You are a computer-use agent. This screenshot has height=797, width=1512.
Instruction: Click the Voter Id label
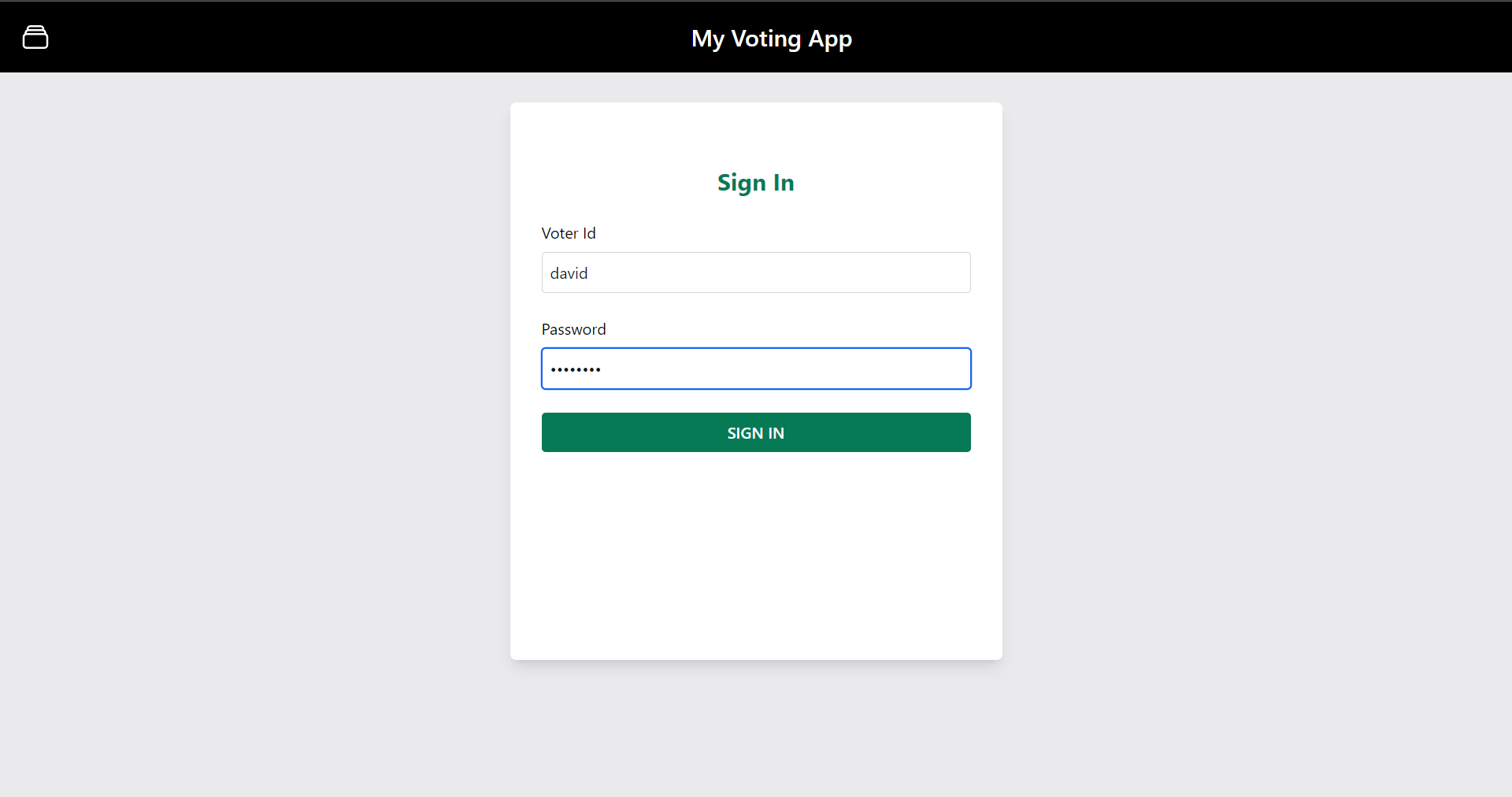coord(569,233)
